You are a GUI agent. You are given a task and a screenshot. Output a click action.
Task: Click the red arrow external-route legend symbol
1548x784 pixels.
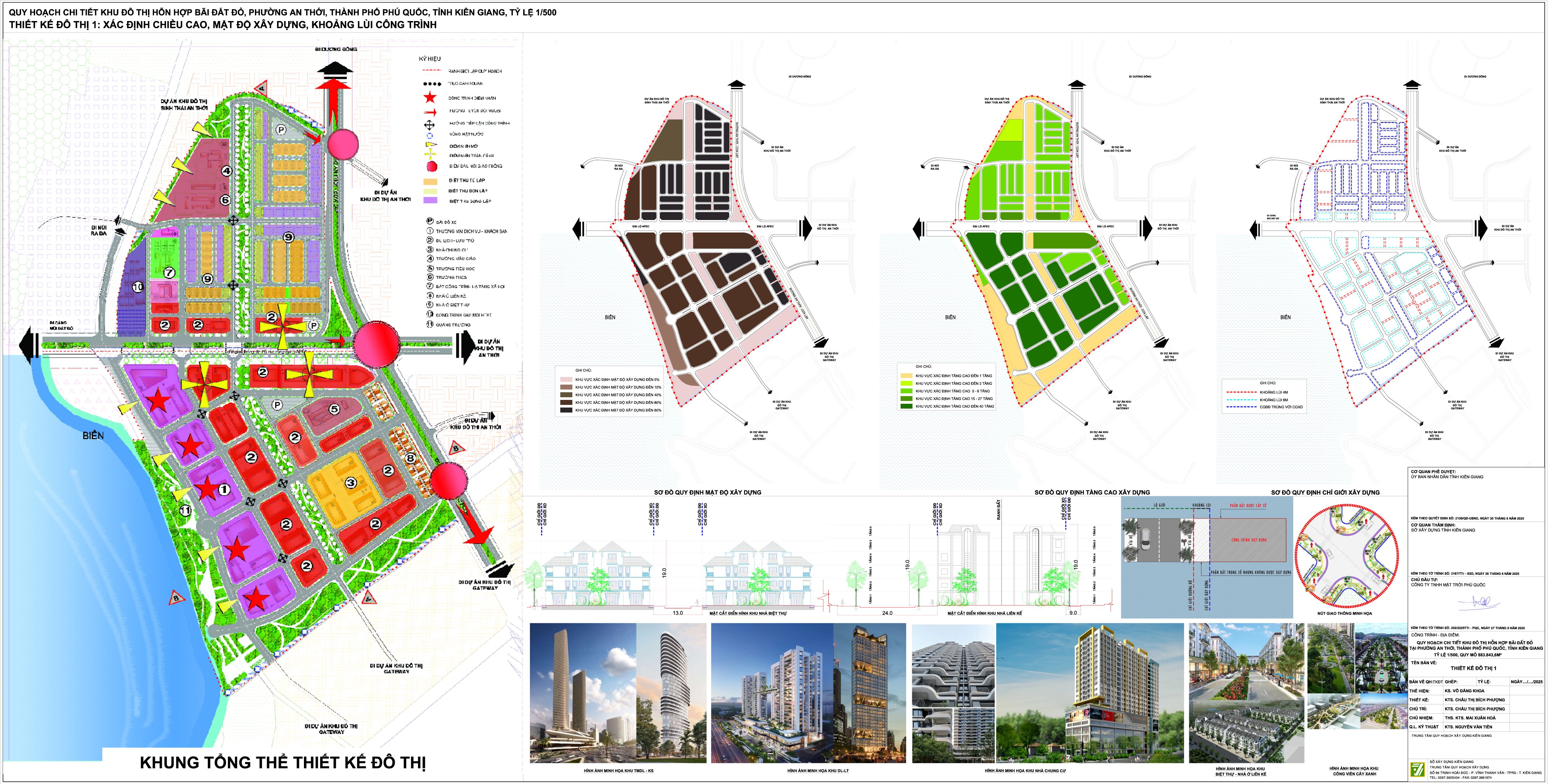[x=430, y=112]
